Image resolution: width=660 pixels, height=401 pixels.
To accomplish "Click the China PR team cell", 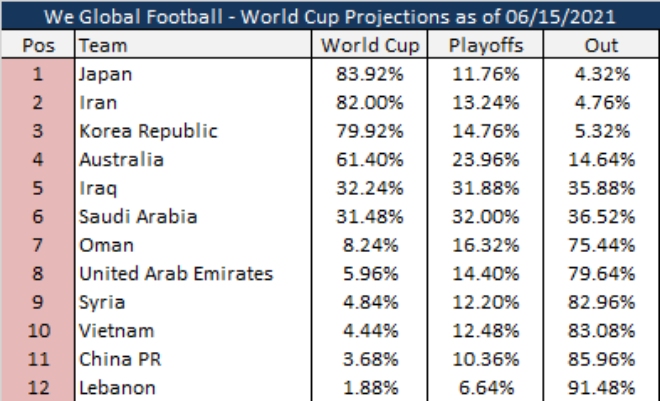I will 112,359.
